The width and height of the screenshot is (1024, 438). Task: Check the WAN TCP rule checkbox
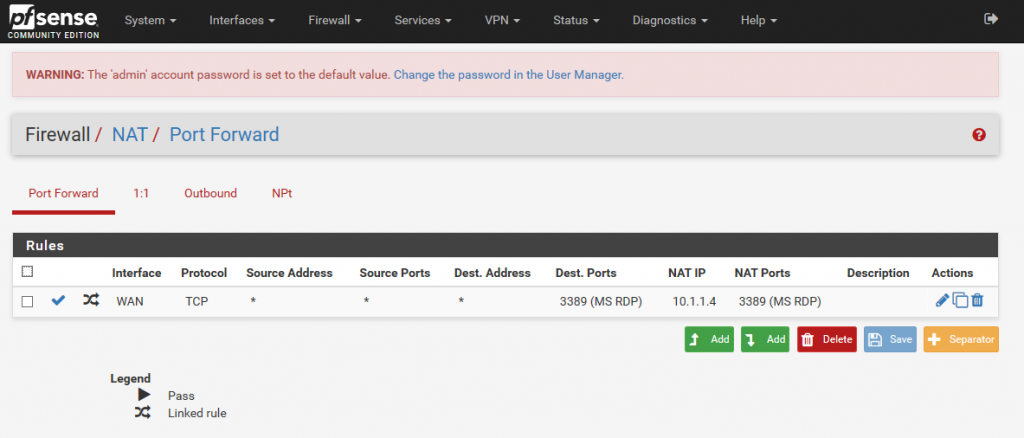click(28, 301)
